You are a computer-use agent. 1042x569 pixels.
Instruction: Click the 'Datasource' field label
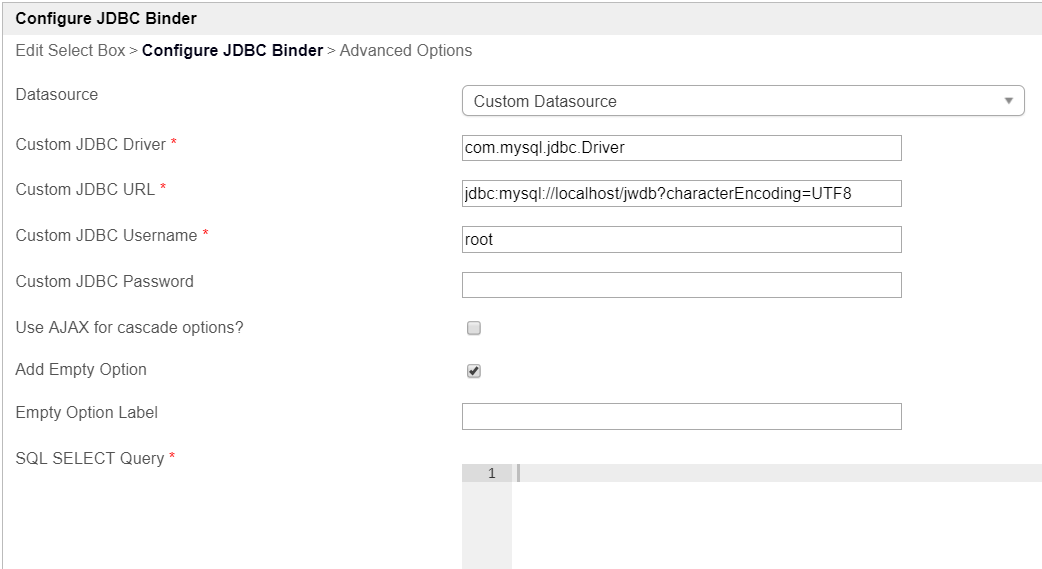[57, 94]
